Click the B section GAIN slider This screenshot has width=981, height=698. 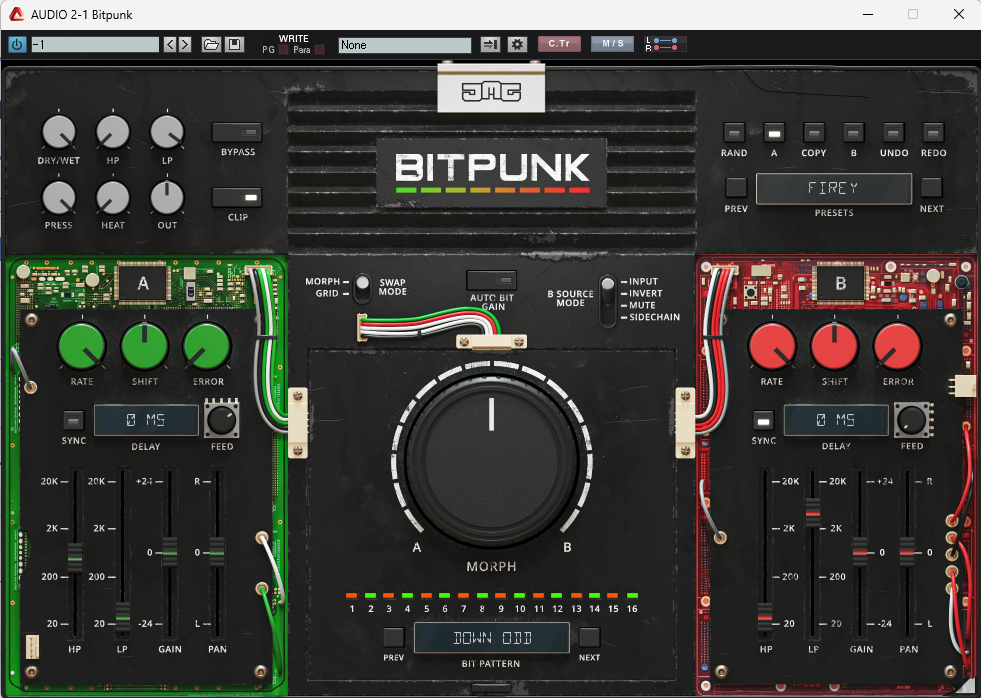[x=860, y=552]
